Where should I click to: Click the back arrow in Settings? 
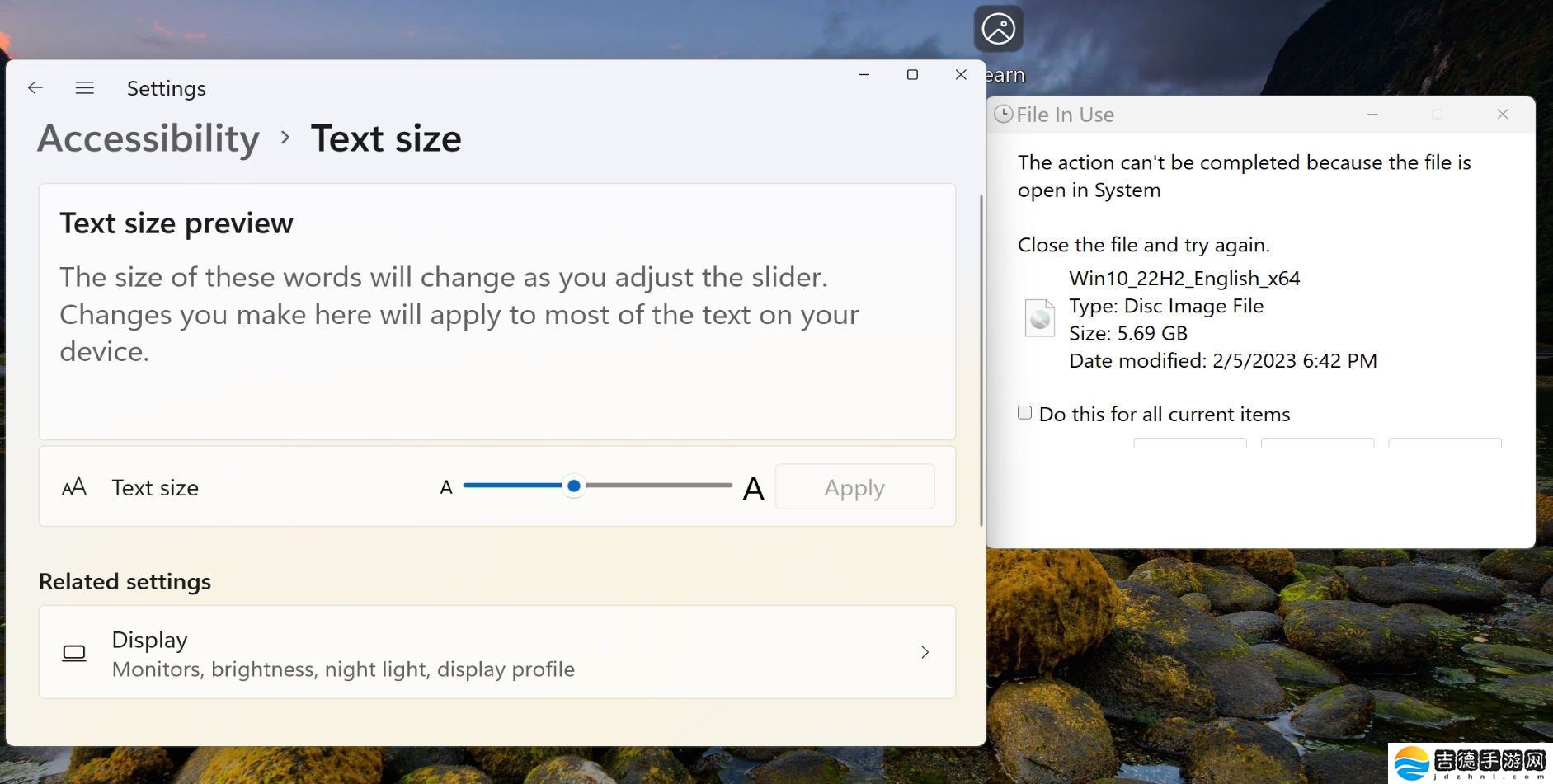tap(35, 88)
